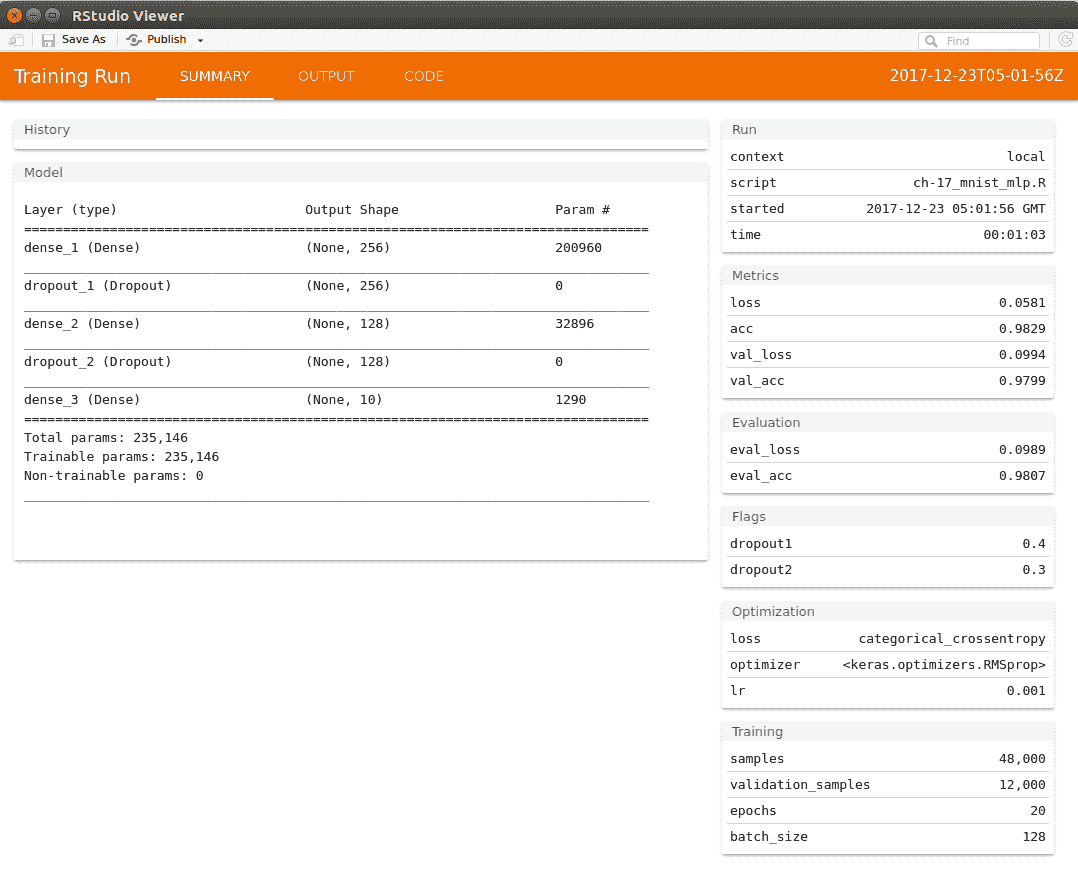Open the Publish dropdown arrow
Screen dimensions: 1078x886
point(201,41)
